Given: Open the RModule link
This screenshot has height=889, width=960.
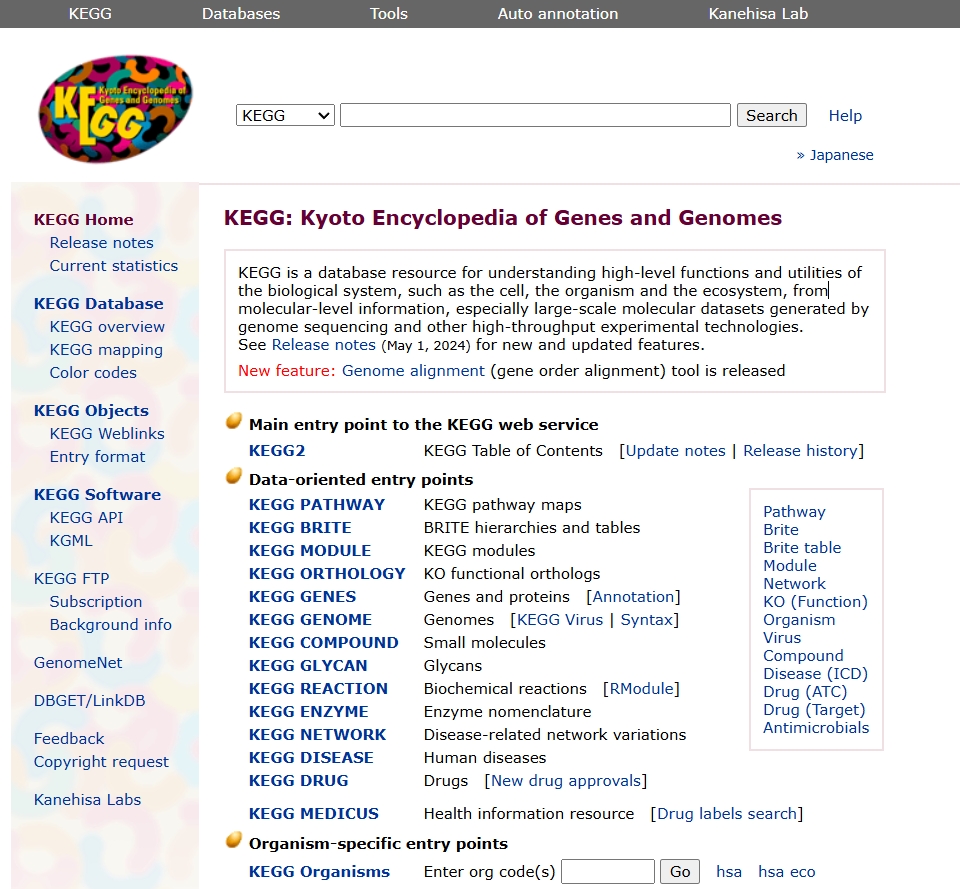Looking at the screenshot, I should (641, 688).
